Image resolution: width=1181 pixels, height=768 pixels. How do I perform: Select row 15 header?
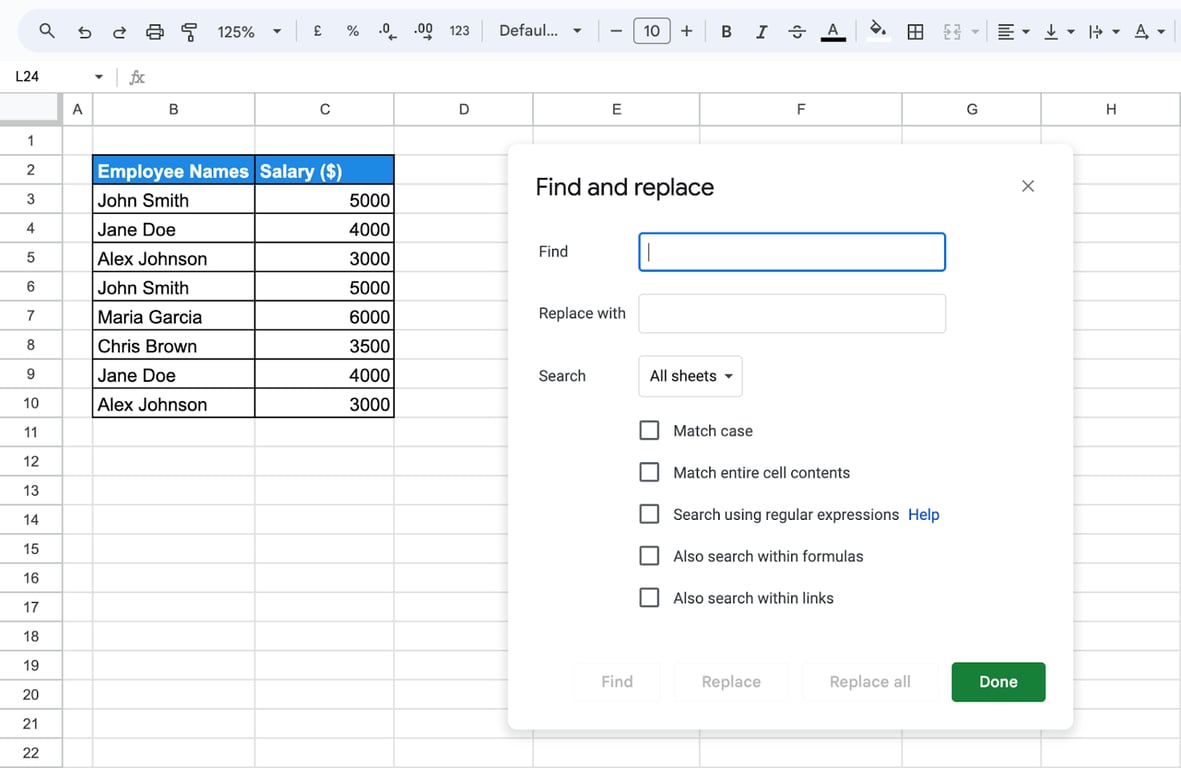click(x=31, y=549)
